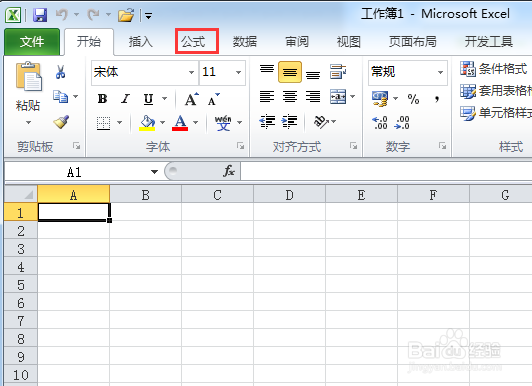This screenshot has height=386, width=532.
Task: Toggle wrap text in cell
Action: point(338,72)
